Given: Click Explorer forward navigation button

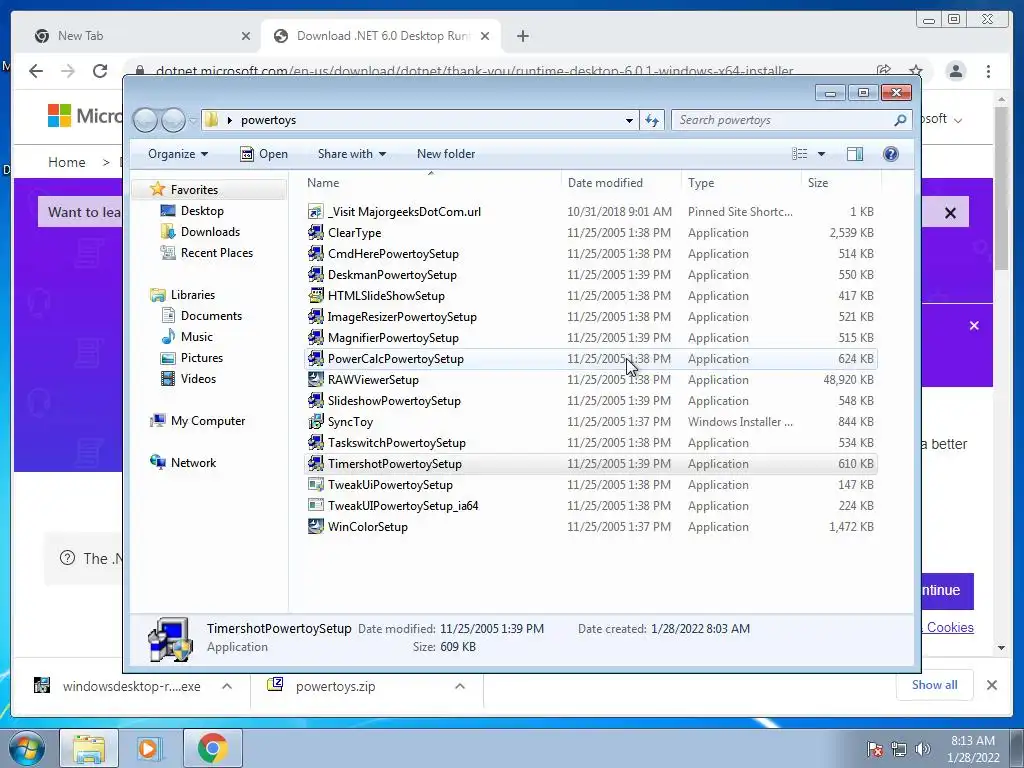Looking at the screenshot, I should [x=173, y=120].
